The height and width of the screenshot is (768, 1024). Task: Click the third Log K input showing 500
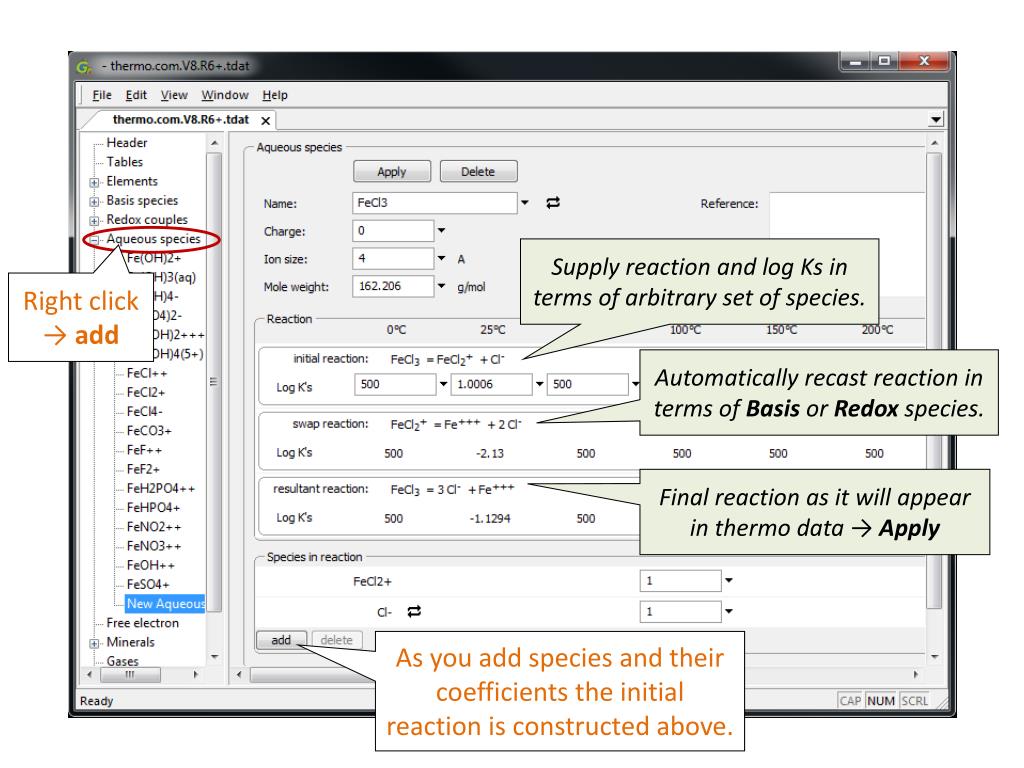tap(588, 384)
